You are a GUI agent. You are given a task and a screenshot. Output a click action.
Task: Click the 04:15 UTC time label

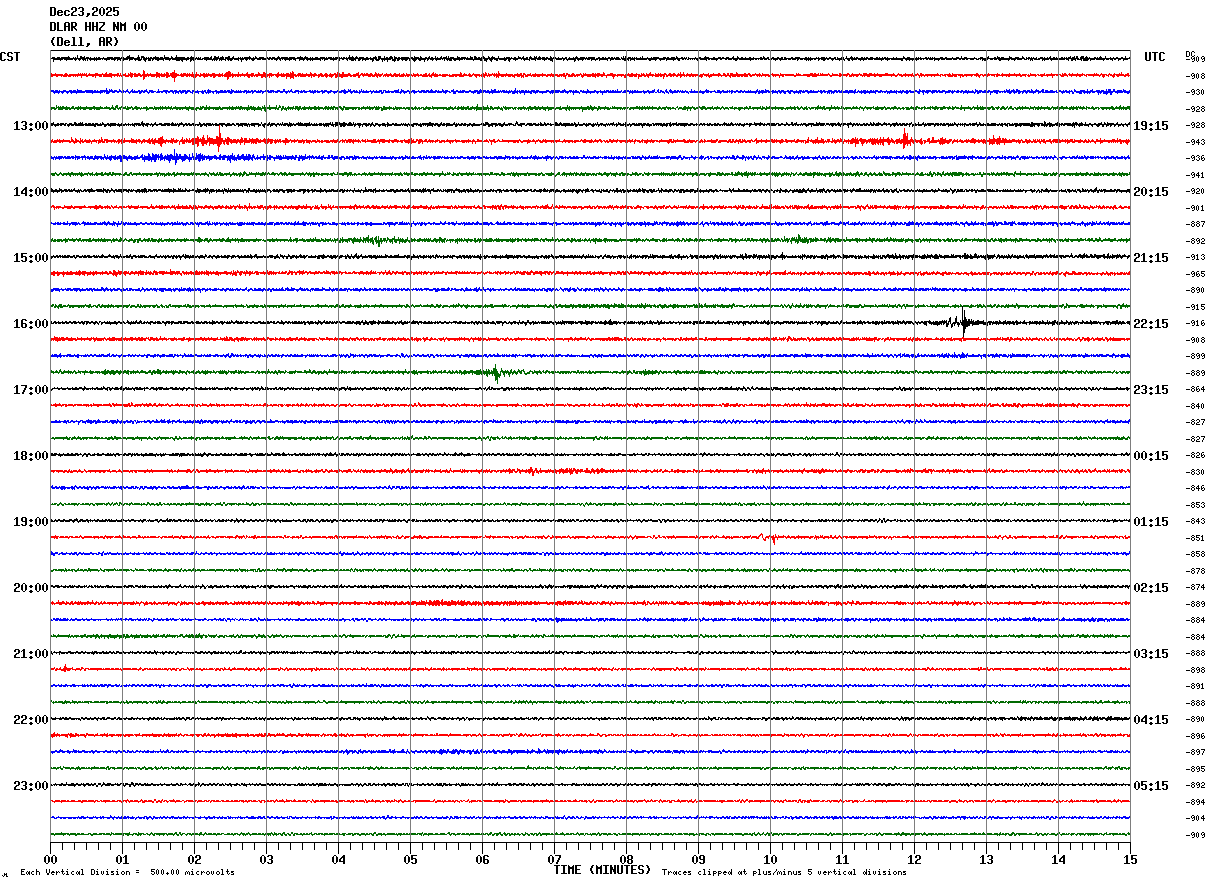point(1151,719)
